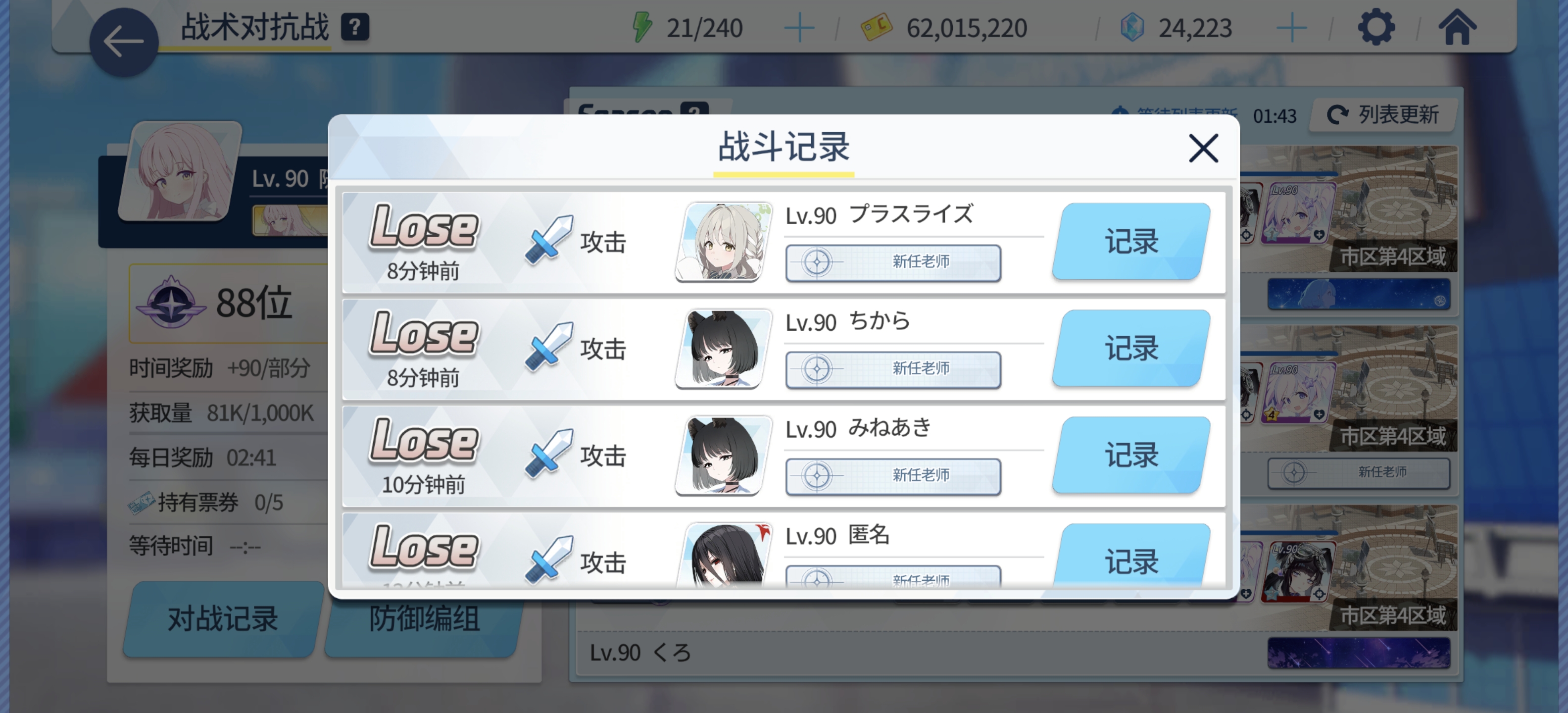1568x713 pixels.
Task: Return to lobby via home icon
Action: [x=1457, y=27]
